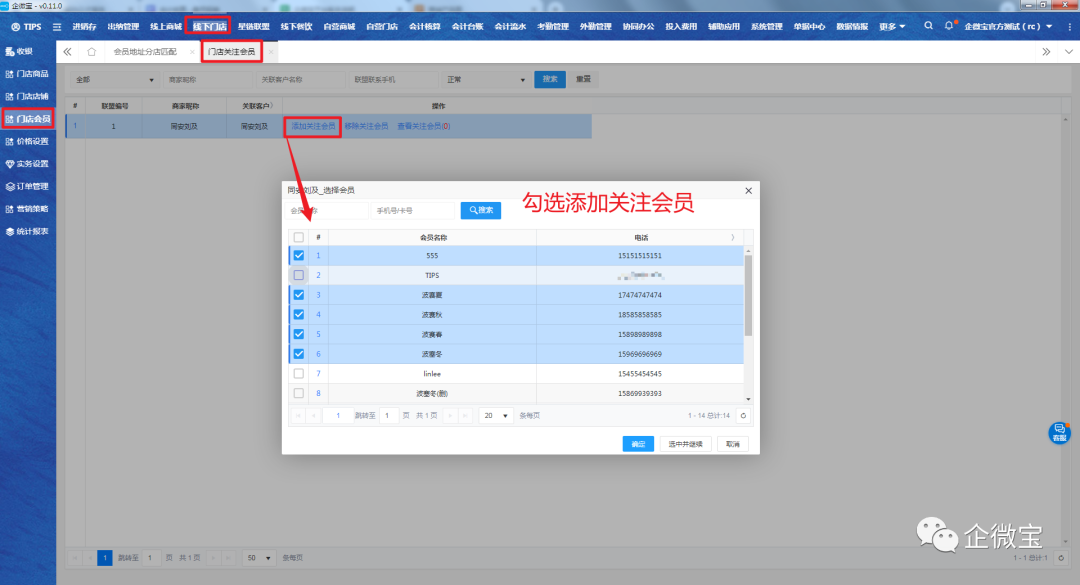Open the 客服 customer service floating icon
Viewport: 1080px width, 585px height.
click(1059, 432)
